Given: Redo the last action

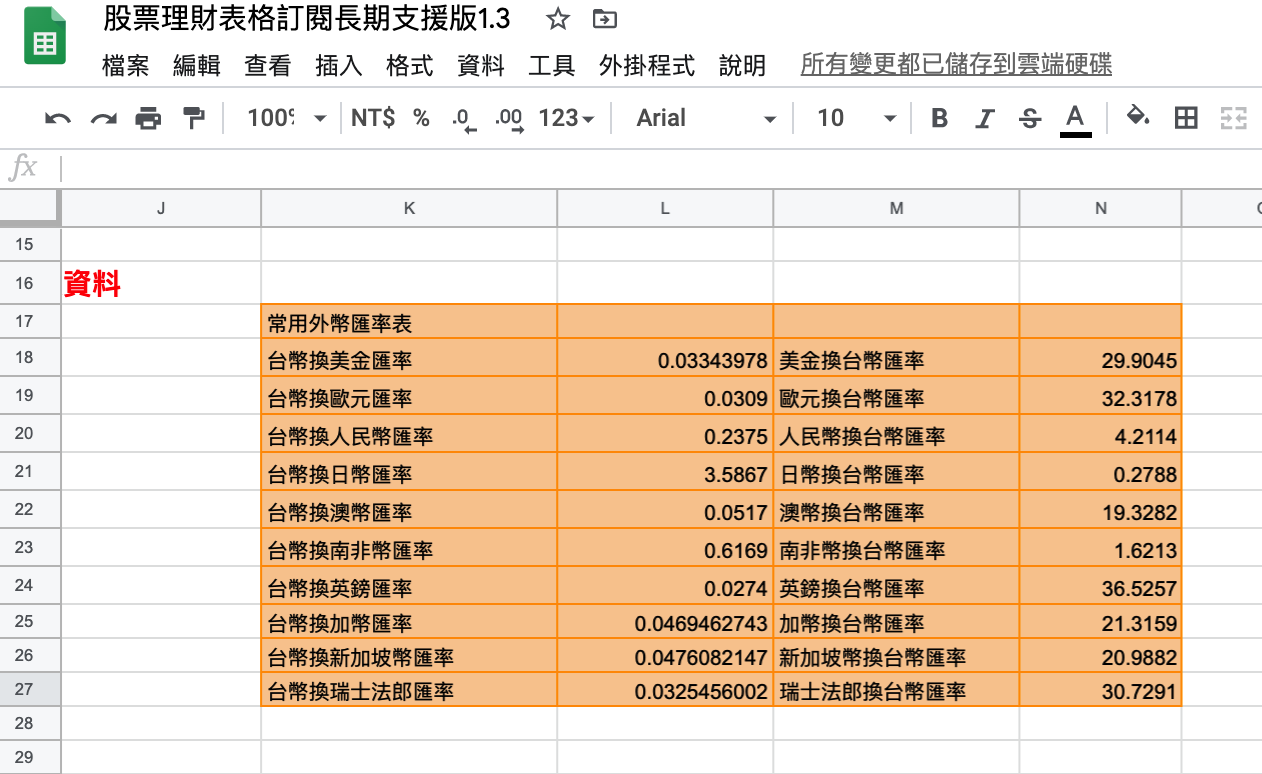Looking at the screenshot, I should tap(103, 119).
